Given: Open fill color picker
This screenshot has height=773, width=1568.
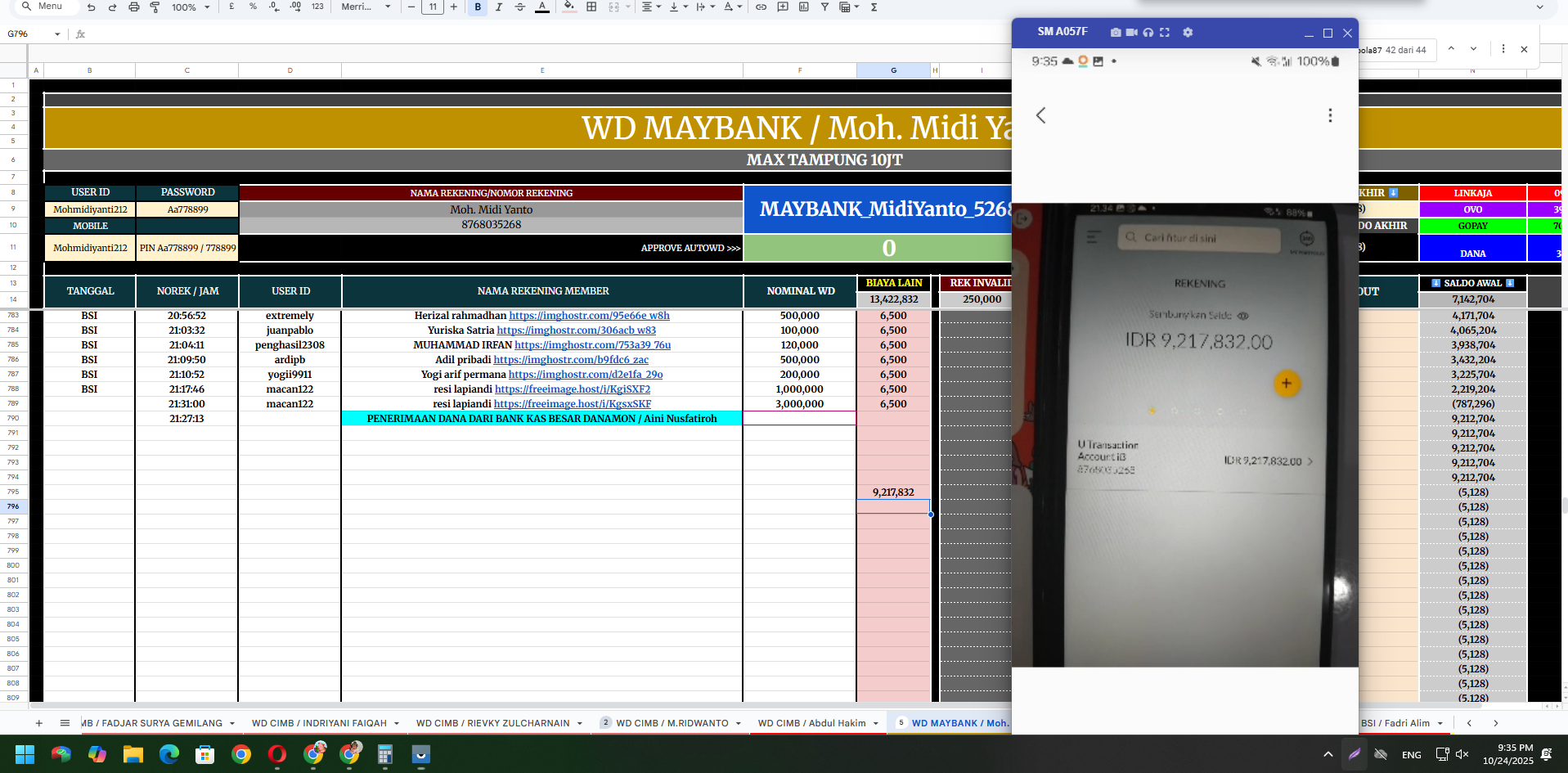Looking at the screenshot, I should coord(569,7).
